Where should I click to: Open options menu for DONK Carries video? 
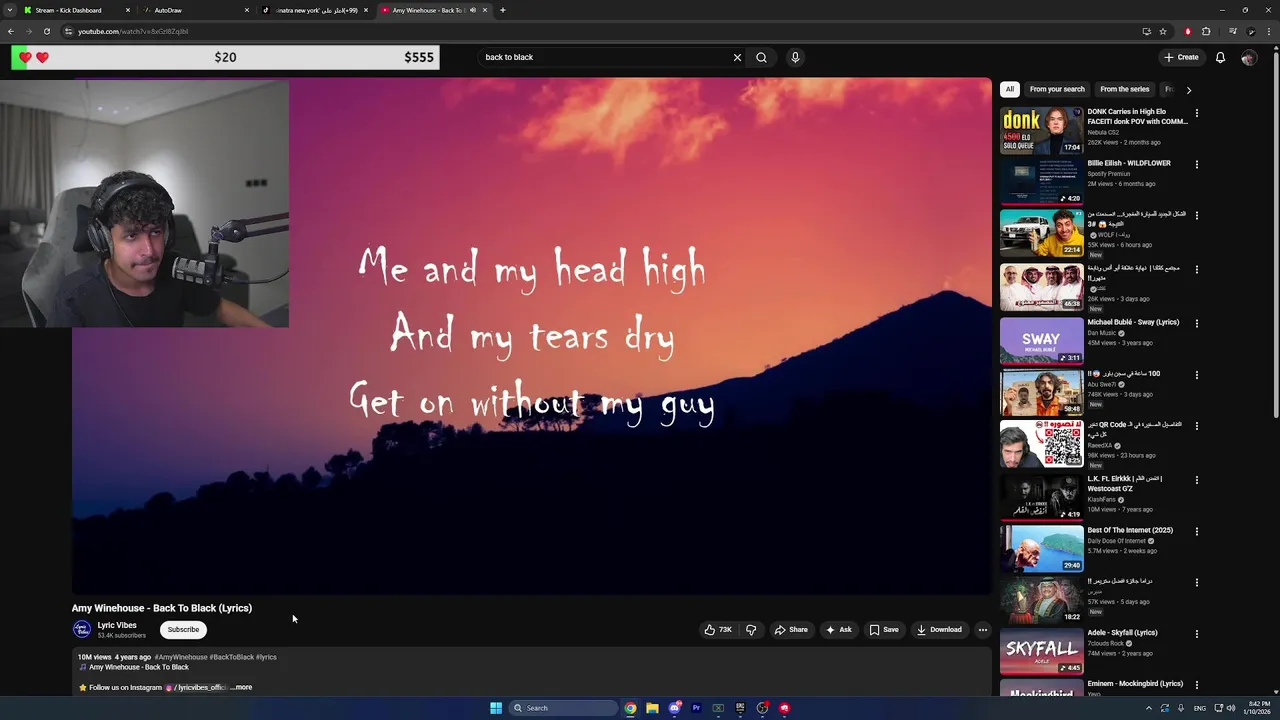pos(1196,113)
